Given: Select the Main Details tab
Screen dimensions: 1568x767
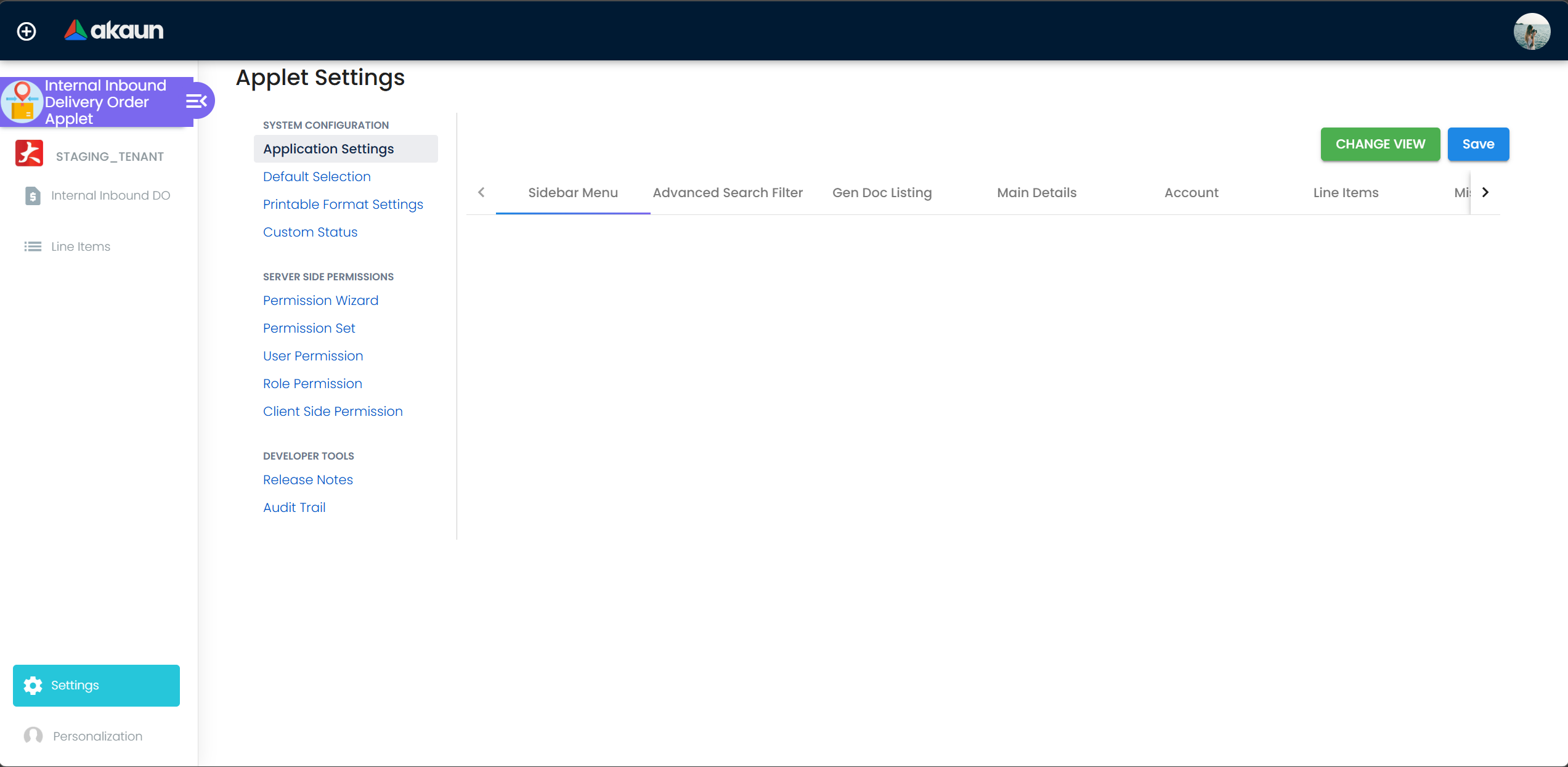Looking at the screenshot, I should 1036,192.
